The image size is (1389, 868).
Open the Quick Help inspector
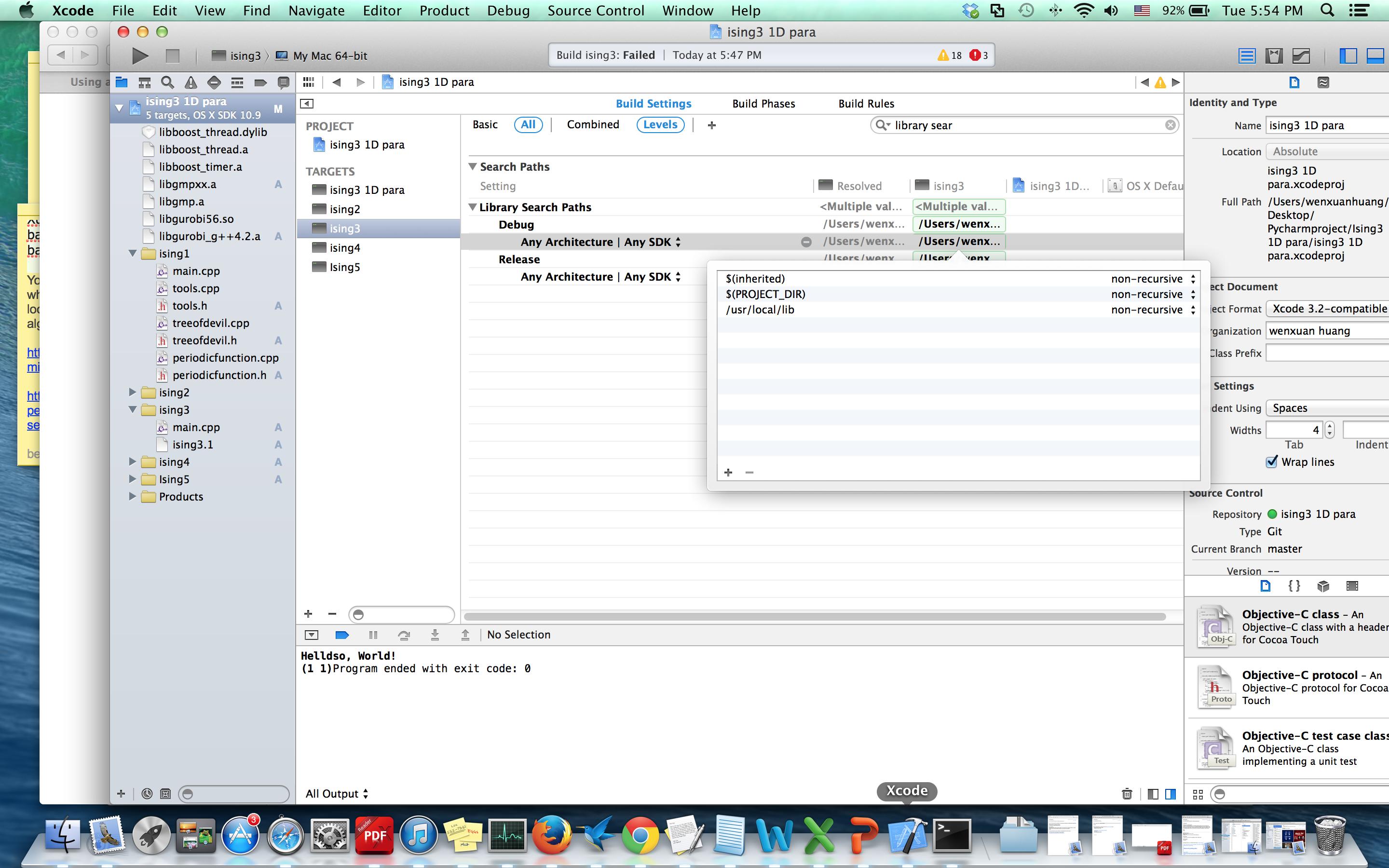[x=1323, y=82]
